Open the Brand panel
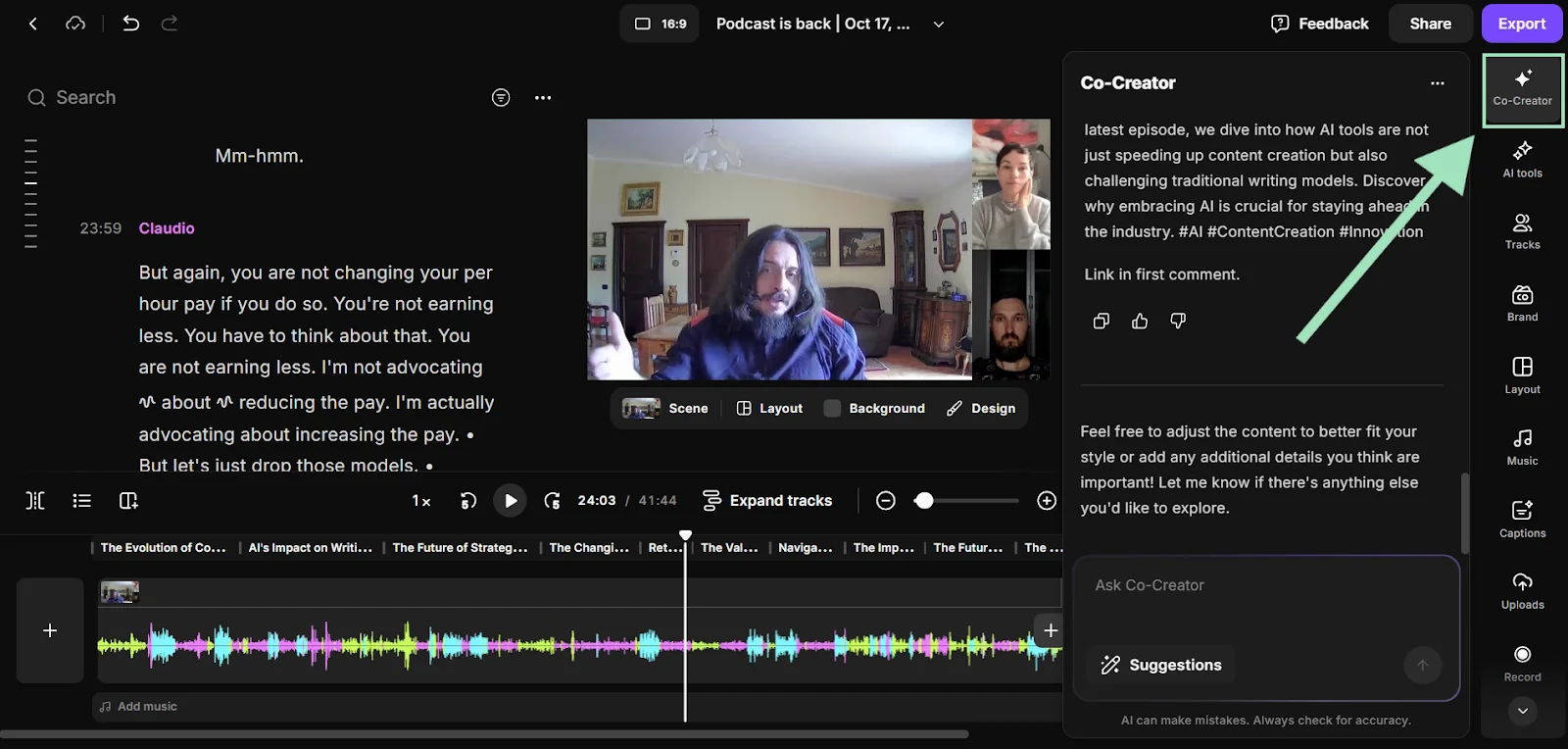 1522,303
